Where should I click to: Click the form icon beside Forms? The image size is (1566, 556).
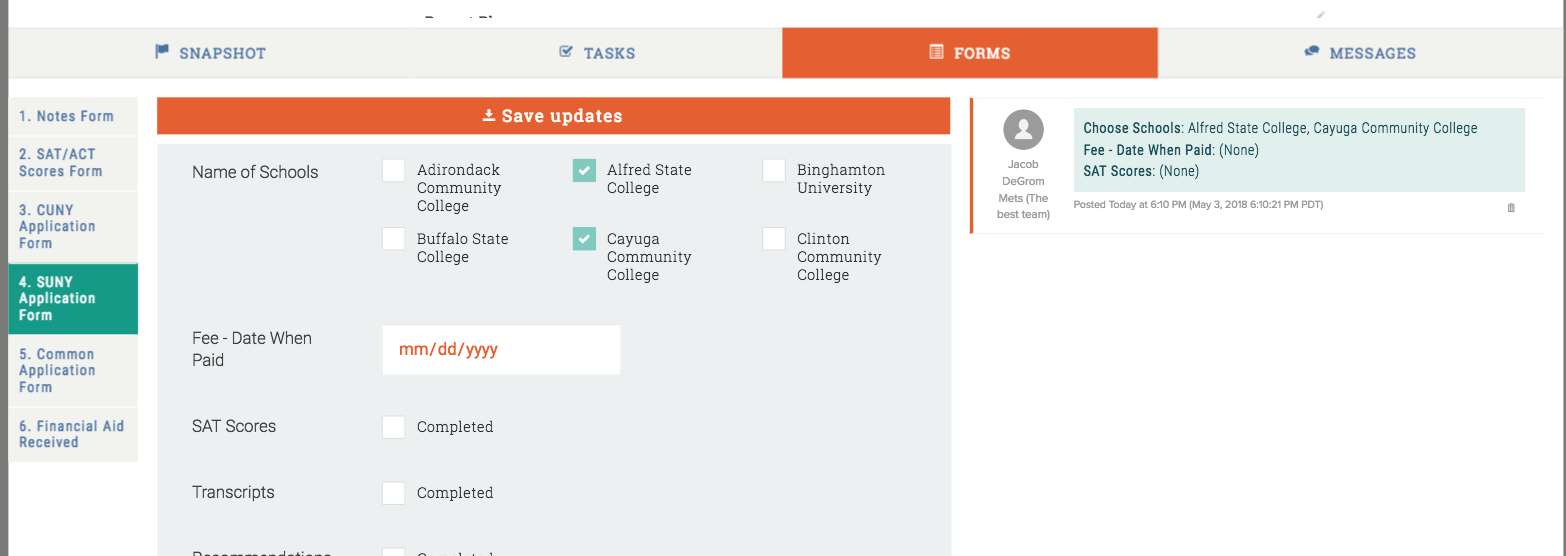coord(936,52)
